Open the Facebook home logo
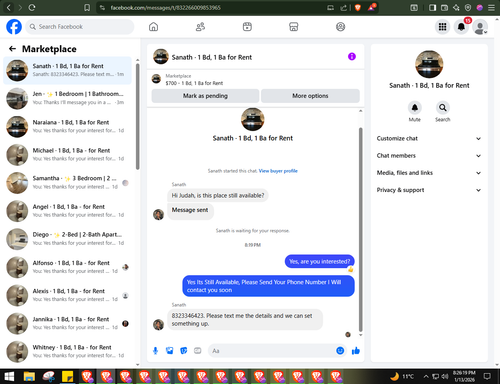This screenshot has height=384, width=500. point(14,27)
